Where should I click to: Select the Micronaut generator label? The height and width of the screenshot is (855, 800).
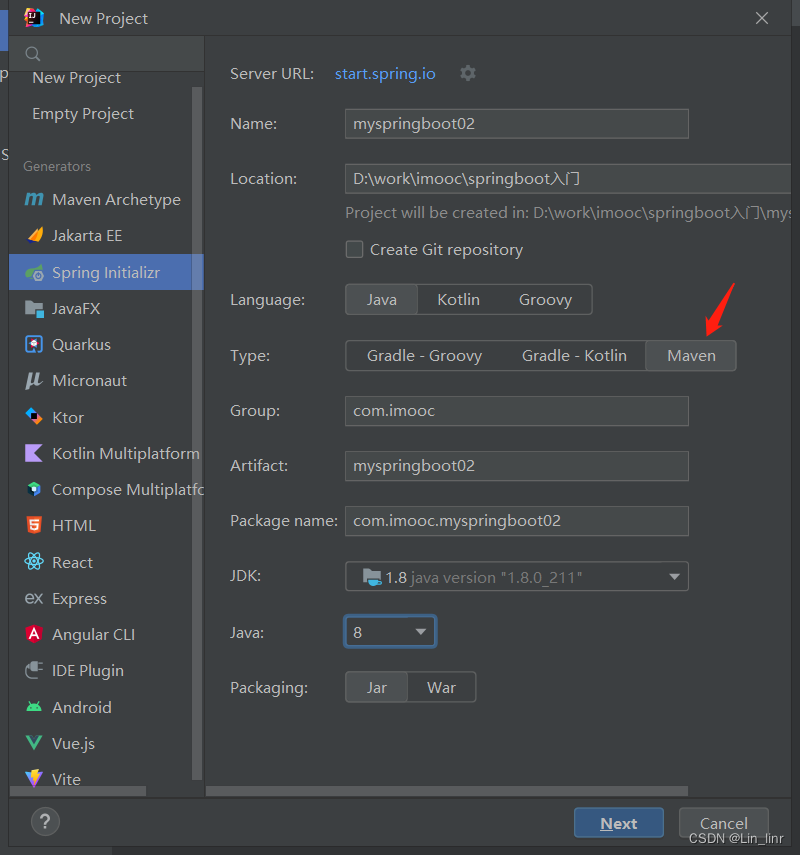click(x=89, y=381)
